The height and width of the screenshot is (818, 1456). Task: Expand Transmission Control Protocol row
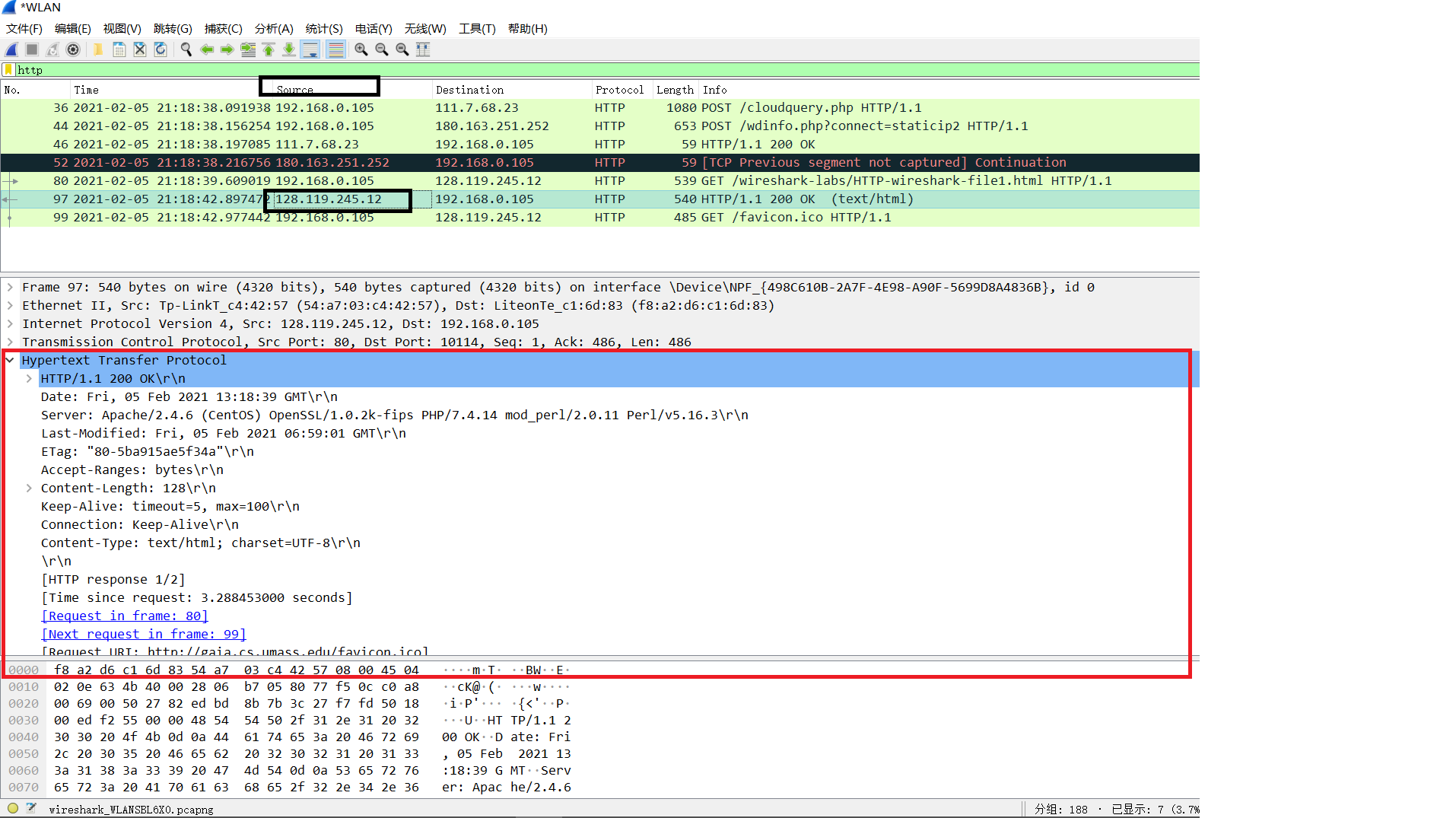[x=10, y=342]
